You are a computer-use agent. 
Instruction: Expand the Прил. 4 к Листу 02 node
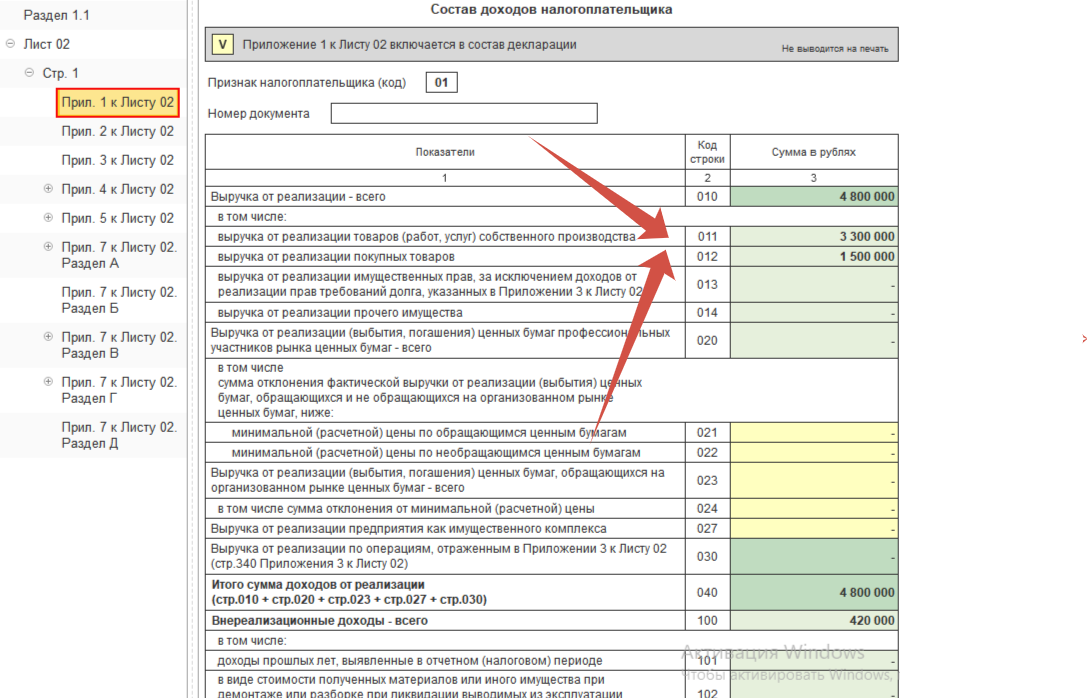pyautogui.click(x=48, y=189)
